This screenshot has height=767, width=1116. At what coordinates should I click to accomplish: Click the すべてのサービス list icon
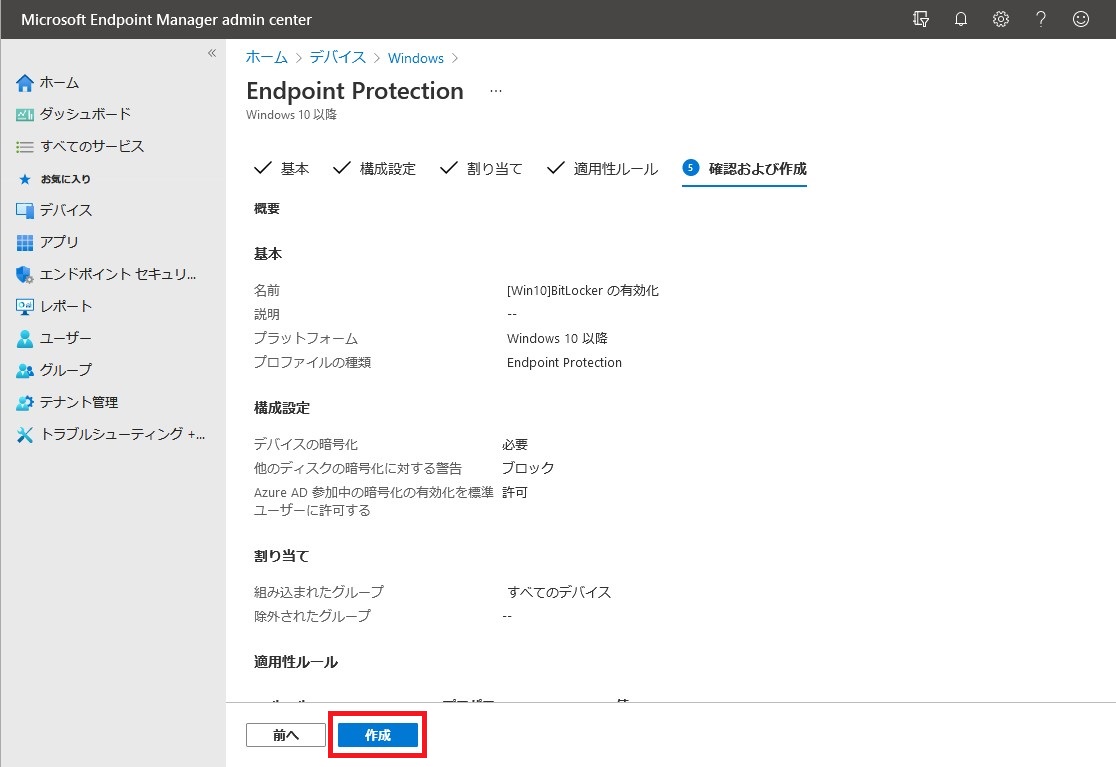point(25,147)
